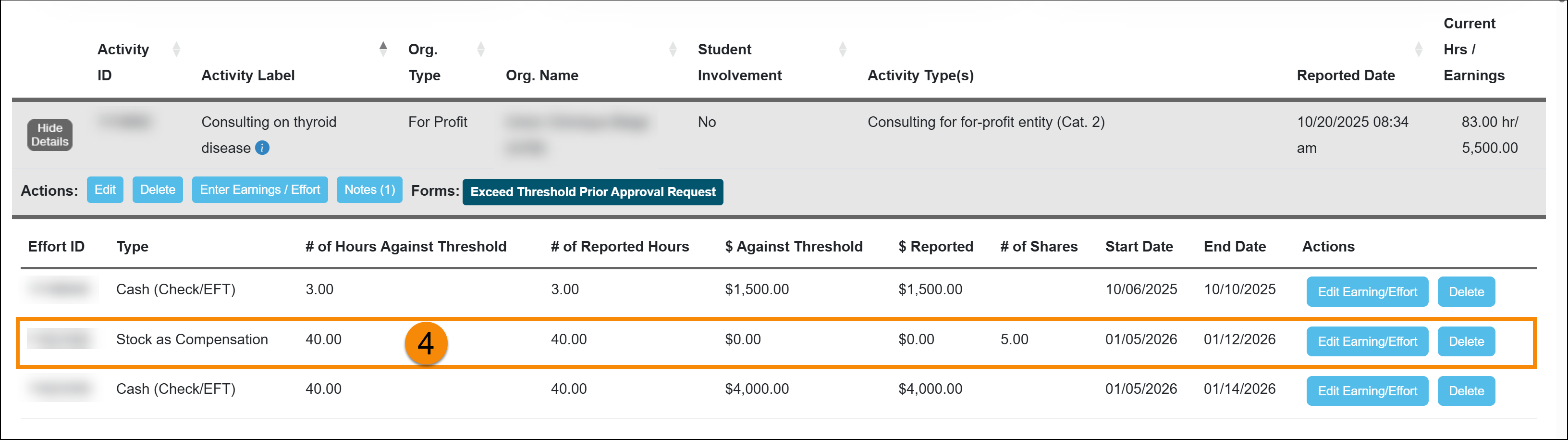Screen dimensions: 1568x440
Task: Click Edit Earning/Effort on Stock as Compensation row
Action: point(1367,341)
